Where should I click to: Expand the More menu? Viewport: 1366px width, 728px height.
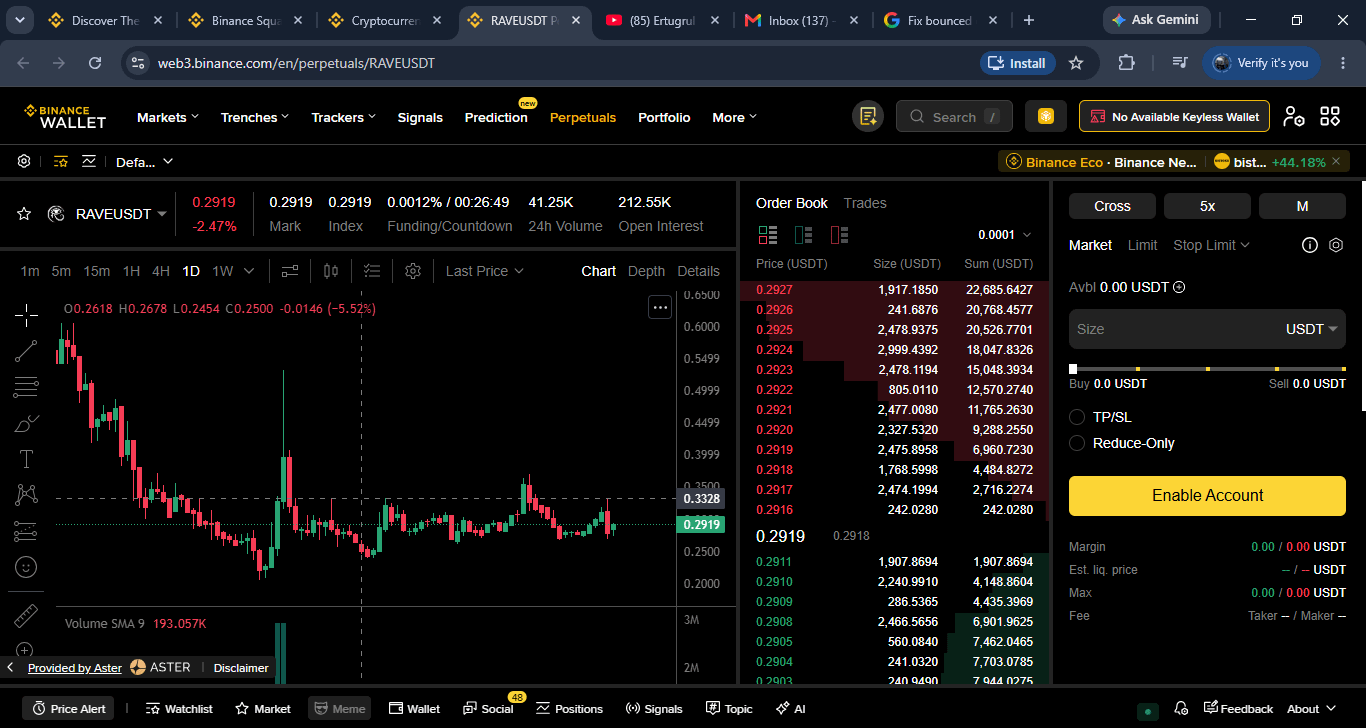[735, 117]
